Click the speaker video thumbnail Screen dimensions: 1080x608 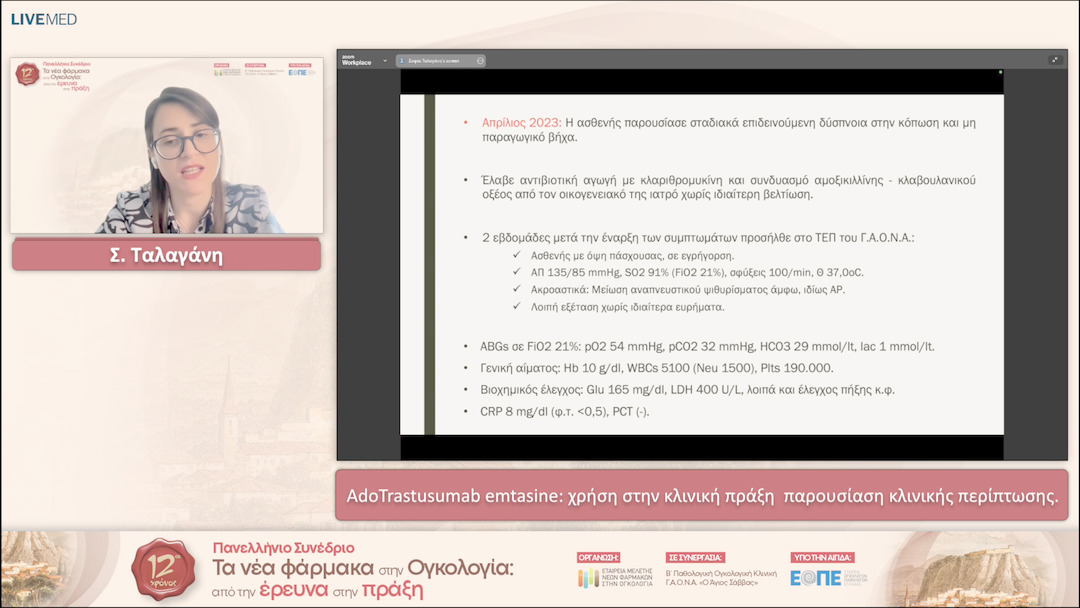coord(167,146)
